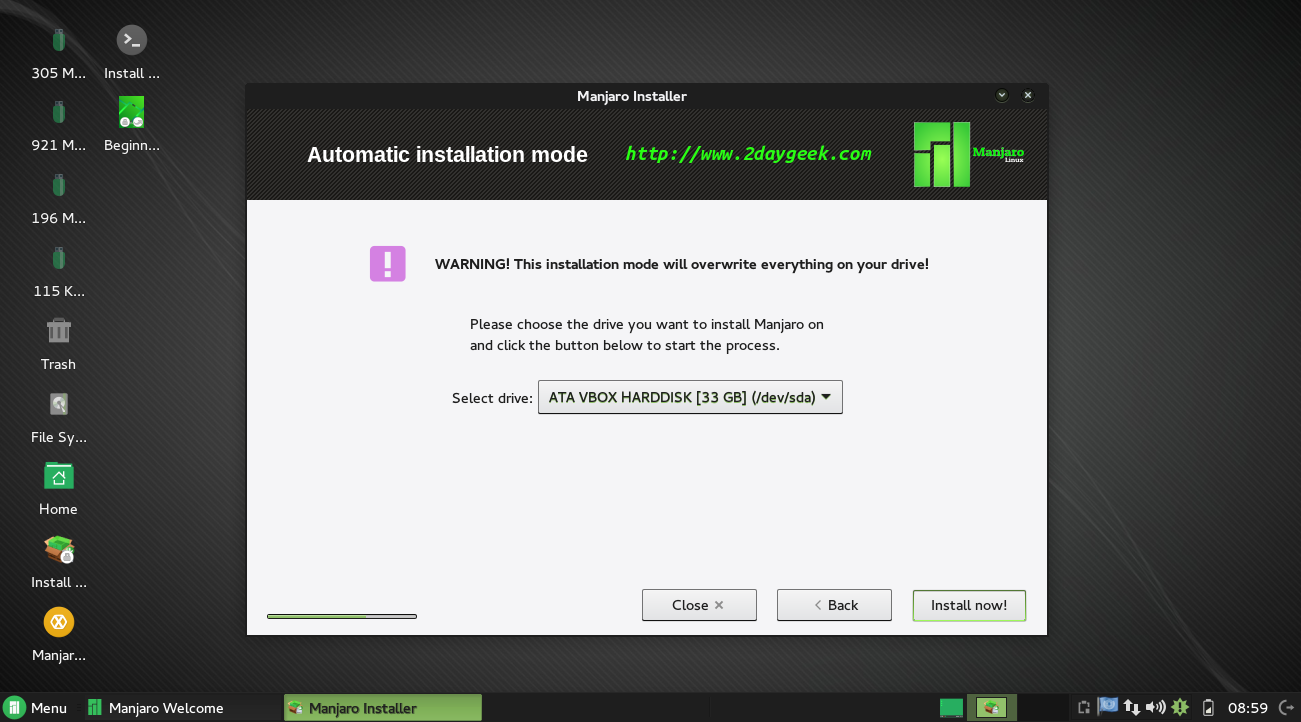Click the network up/down arrows tray icon
Image resolution: width=1301 pixels, height=722 pixels.
point(1132,708)
